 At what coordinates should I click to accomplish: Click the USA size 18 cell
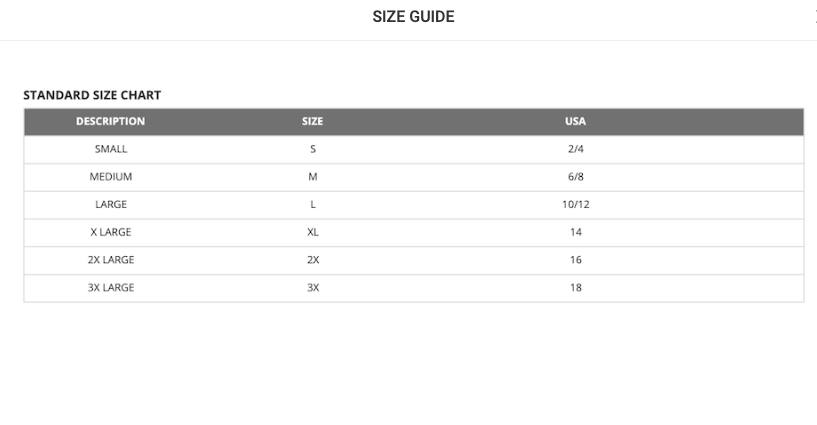pyautogui.click(x=575, y=288)
